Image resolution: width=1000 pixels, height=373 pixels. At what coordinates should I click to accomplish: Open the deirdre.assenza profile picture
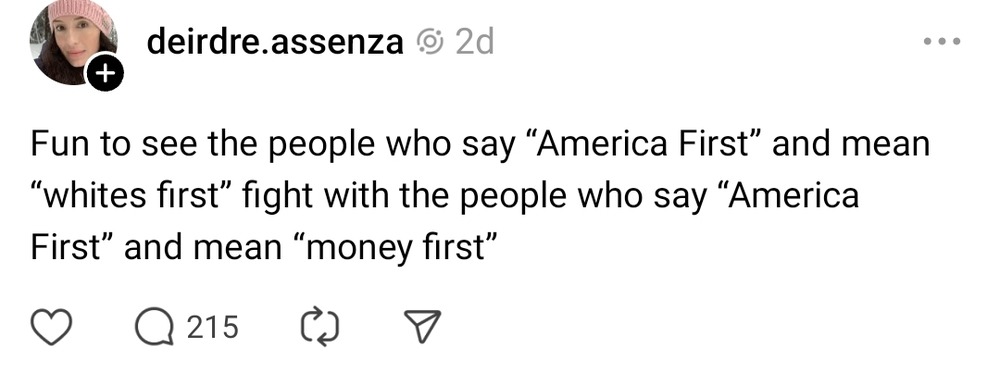tap(72, 43)
